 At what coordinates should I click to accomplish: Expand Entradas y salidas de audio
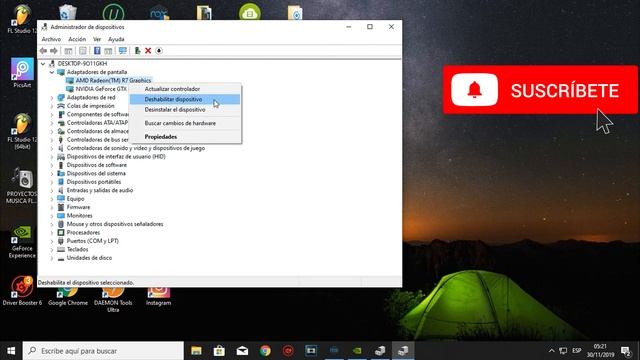[x=52, y=191]
